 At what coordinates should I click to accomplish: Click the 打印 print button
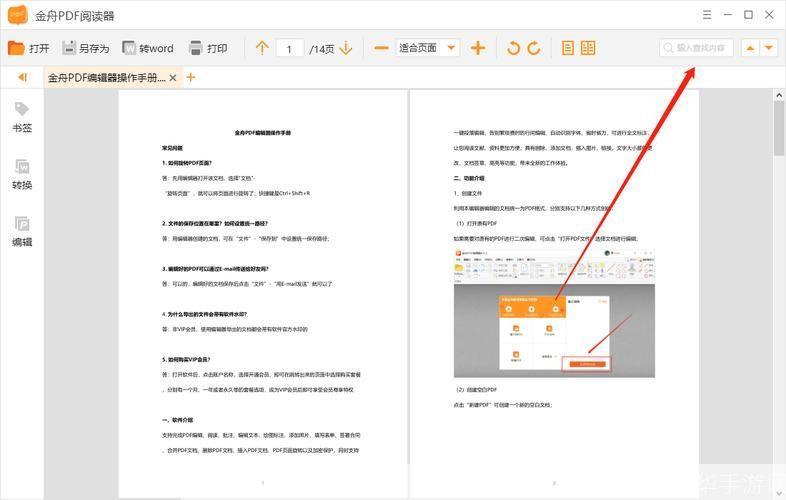pyautogui.click(x=208, y=48)
